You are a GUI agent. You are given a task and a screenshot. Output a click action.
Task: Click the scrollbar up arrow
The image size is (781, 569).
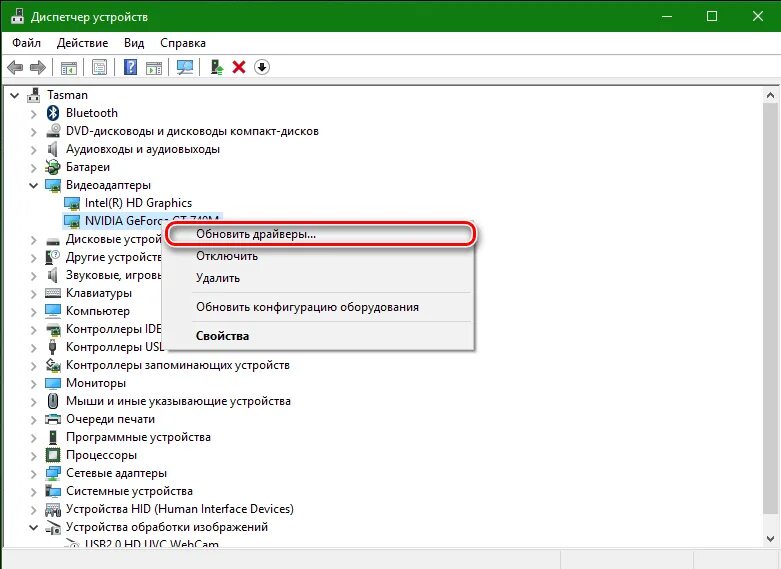tap(770, 95)
